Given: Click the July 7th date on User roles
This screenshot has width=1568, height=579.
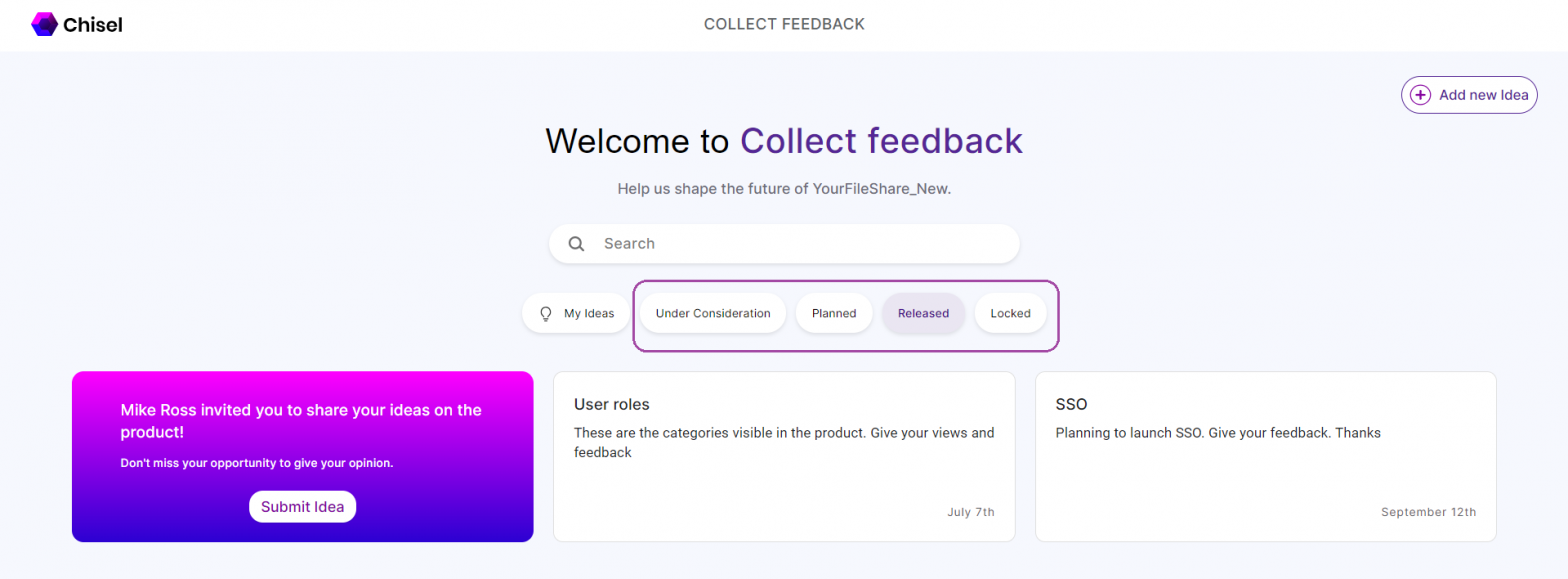Looking at the screenshot, I should click(x=971, y=511).
